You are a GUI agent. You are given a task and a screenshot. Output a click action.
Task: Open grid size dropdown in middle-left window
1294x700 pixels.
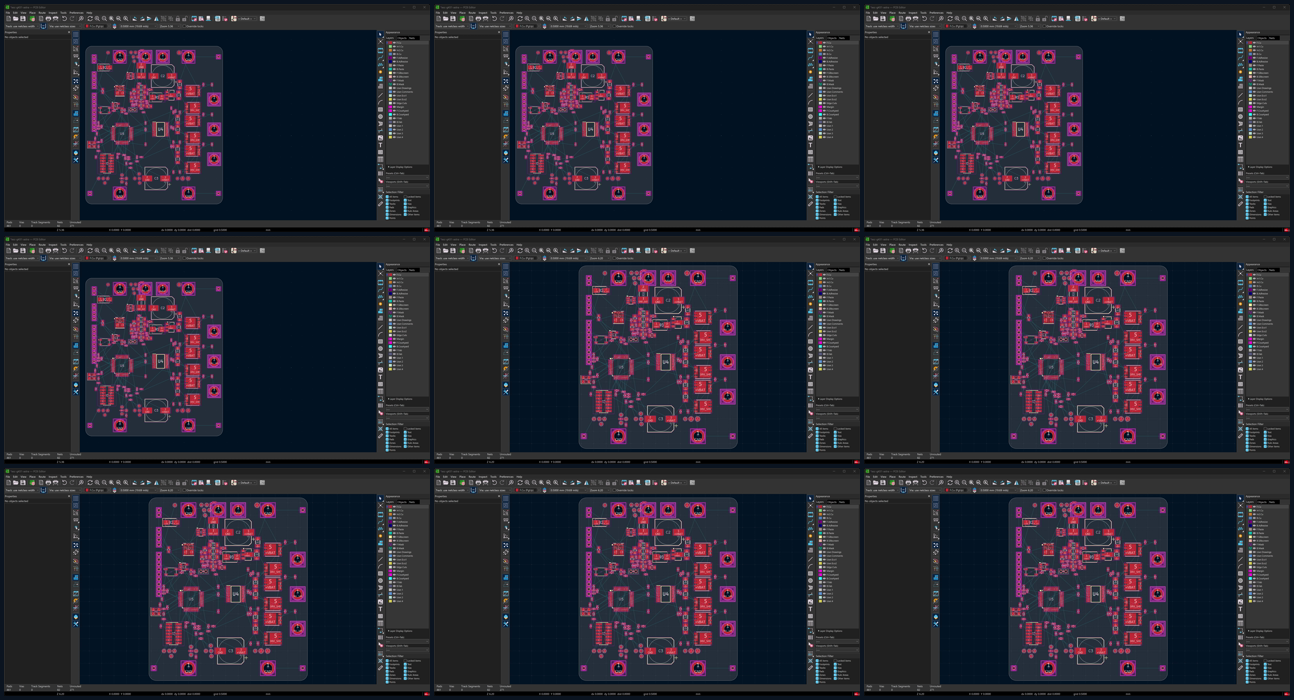138,258
